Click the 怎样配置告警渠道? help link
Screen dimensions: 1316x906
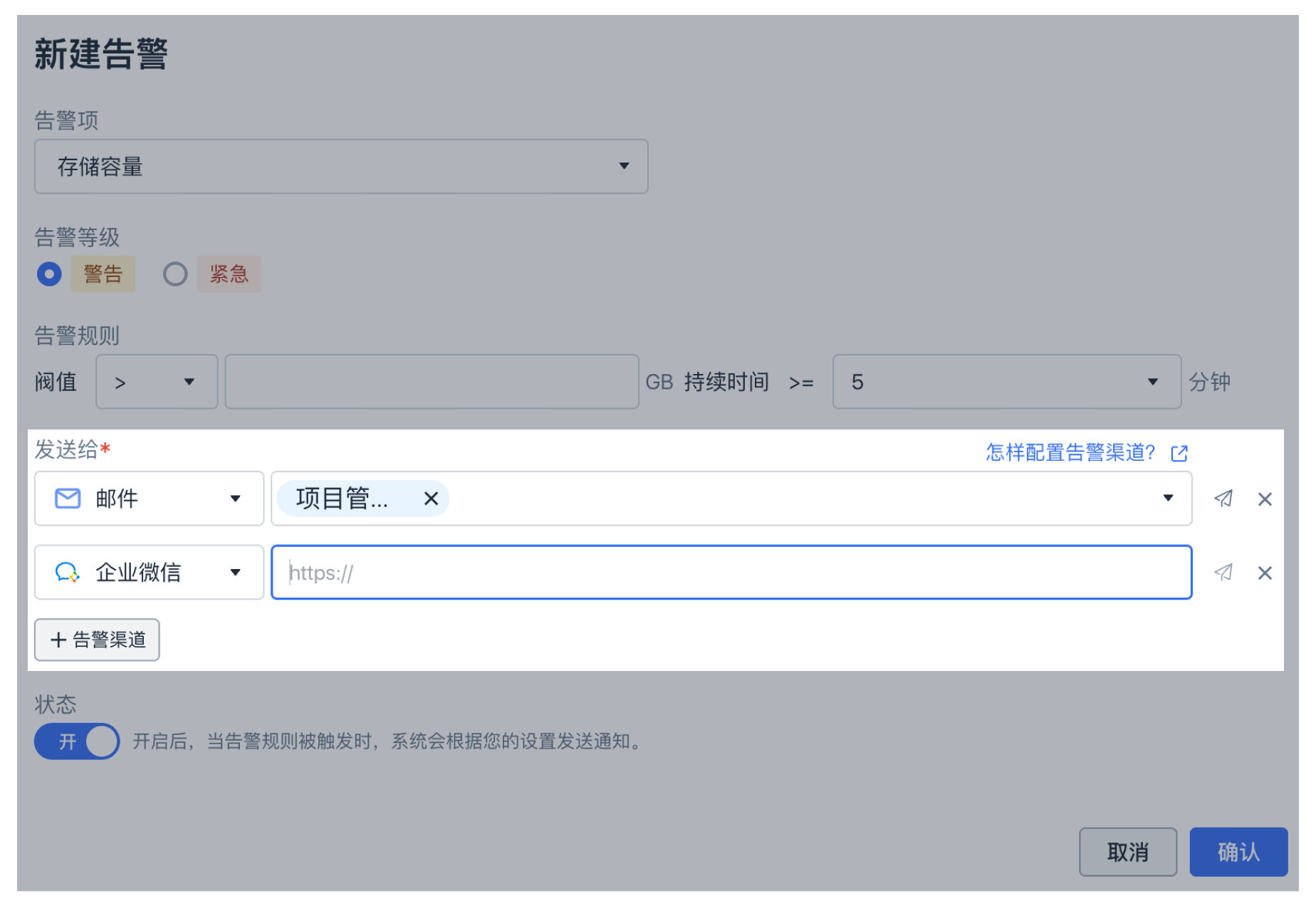pyautogui.click(x=1070, y=452)
